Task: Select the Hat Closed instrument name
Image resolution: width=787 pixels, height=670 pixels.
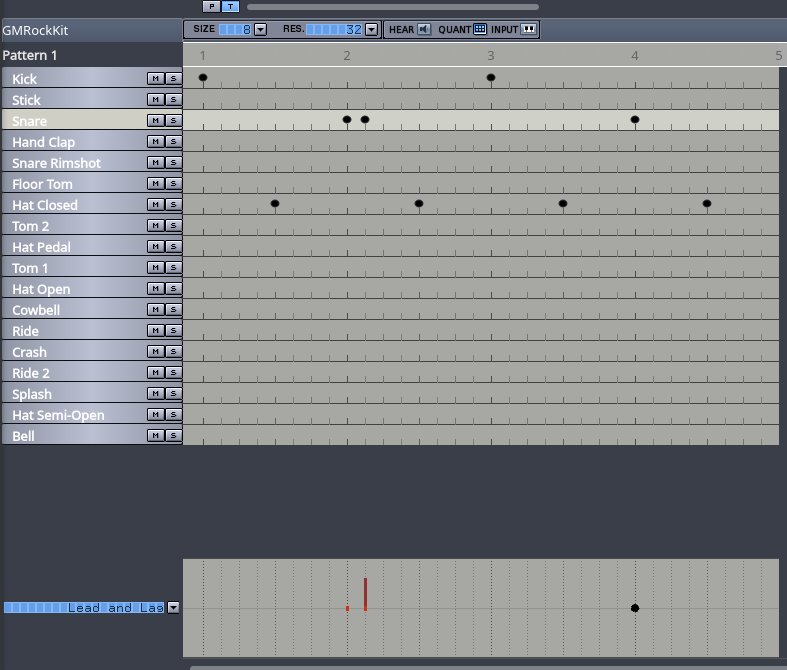Action: pyautogui.click(x=45, y=205)
